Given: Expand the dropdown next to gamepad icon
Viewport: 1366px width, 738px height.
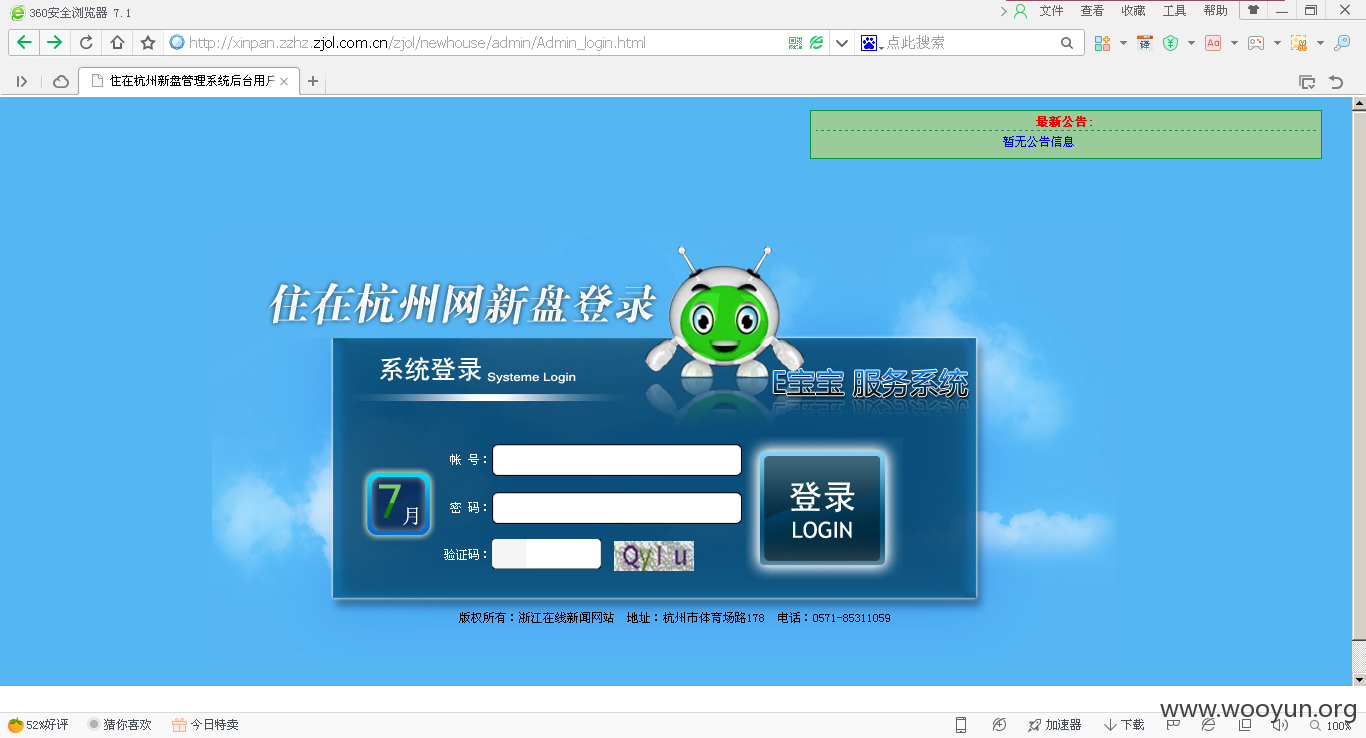Looking at the screenshot, I should point(1277,43).
